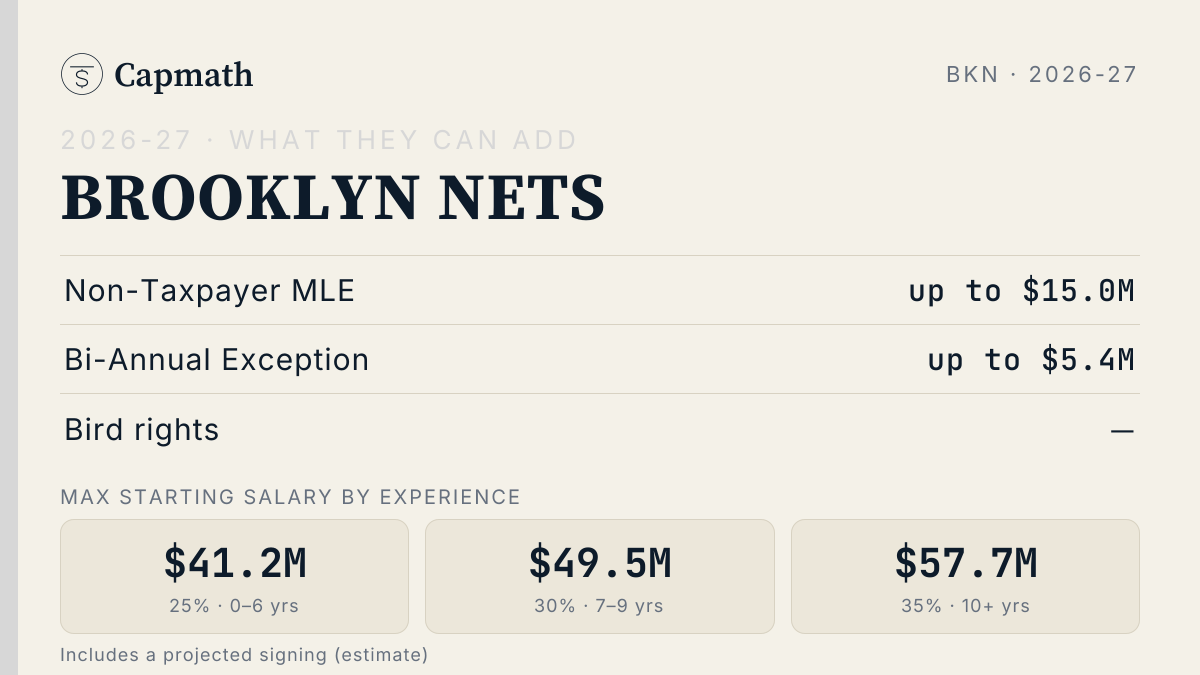Click the 30% · 7–9 yrs caption

point(600,606)
